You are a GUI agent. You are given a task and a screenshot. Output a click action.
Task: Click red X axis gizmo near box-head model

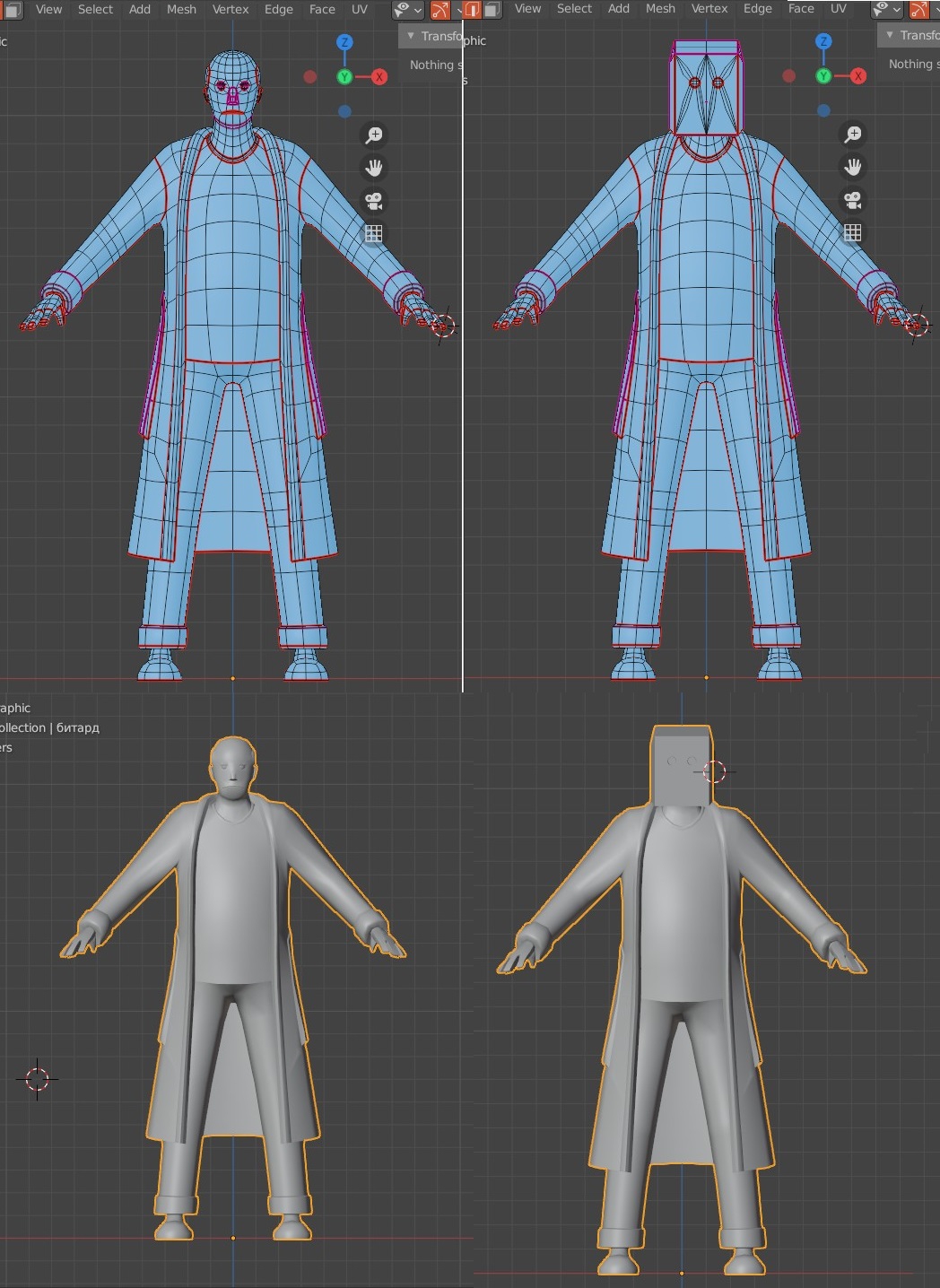pyautogui.click(x=858, y=76)
